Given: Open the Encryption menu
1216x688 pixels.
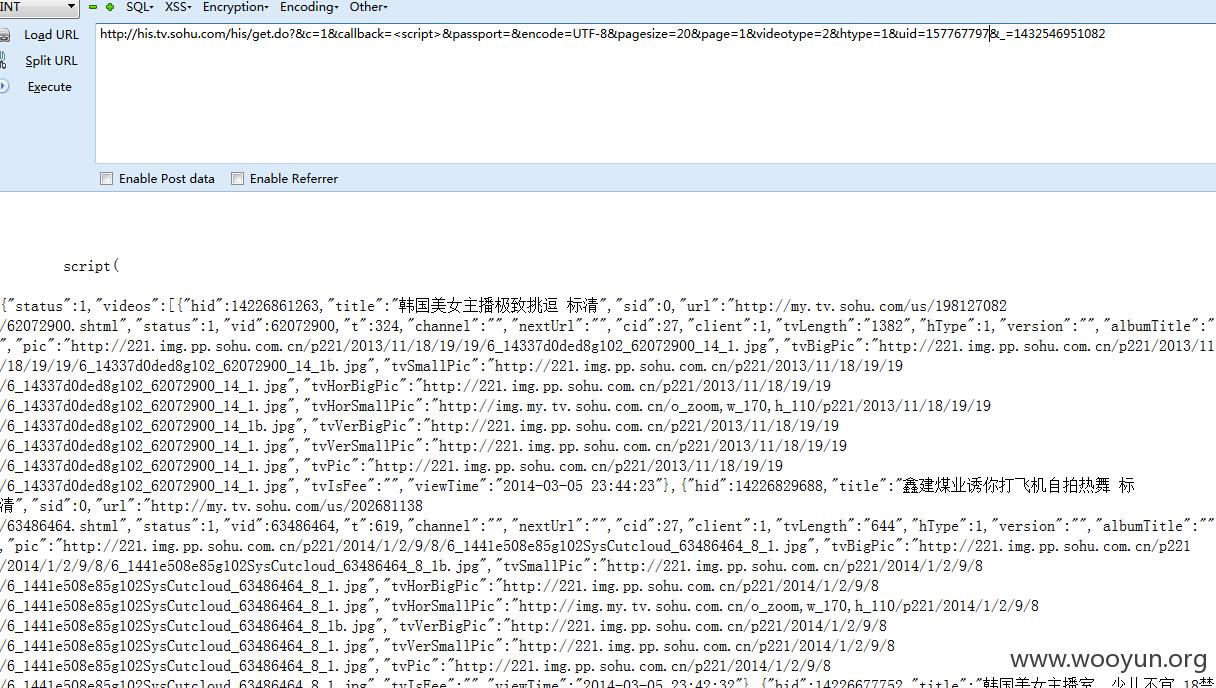Looking at the screenshot, I should point(235,7).
